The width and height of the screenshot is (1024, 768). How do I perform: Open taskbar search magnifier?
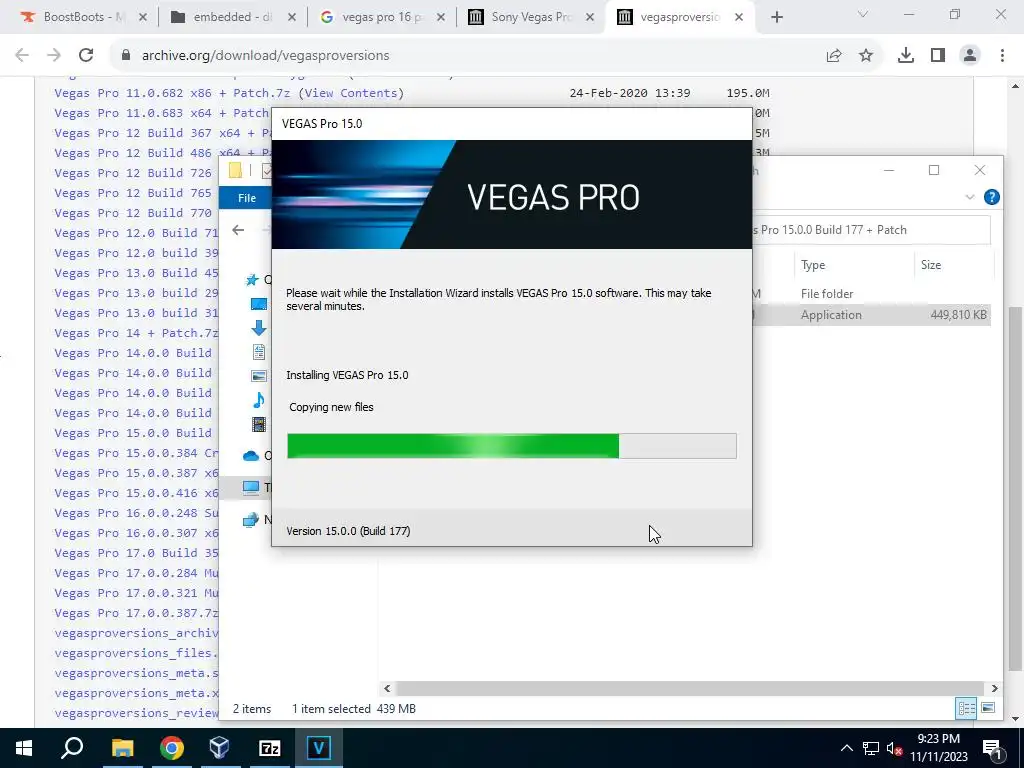tap(72, 748)
